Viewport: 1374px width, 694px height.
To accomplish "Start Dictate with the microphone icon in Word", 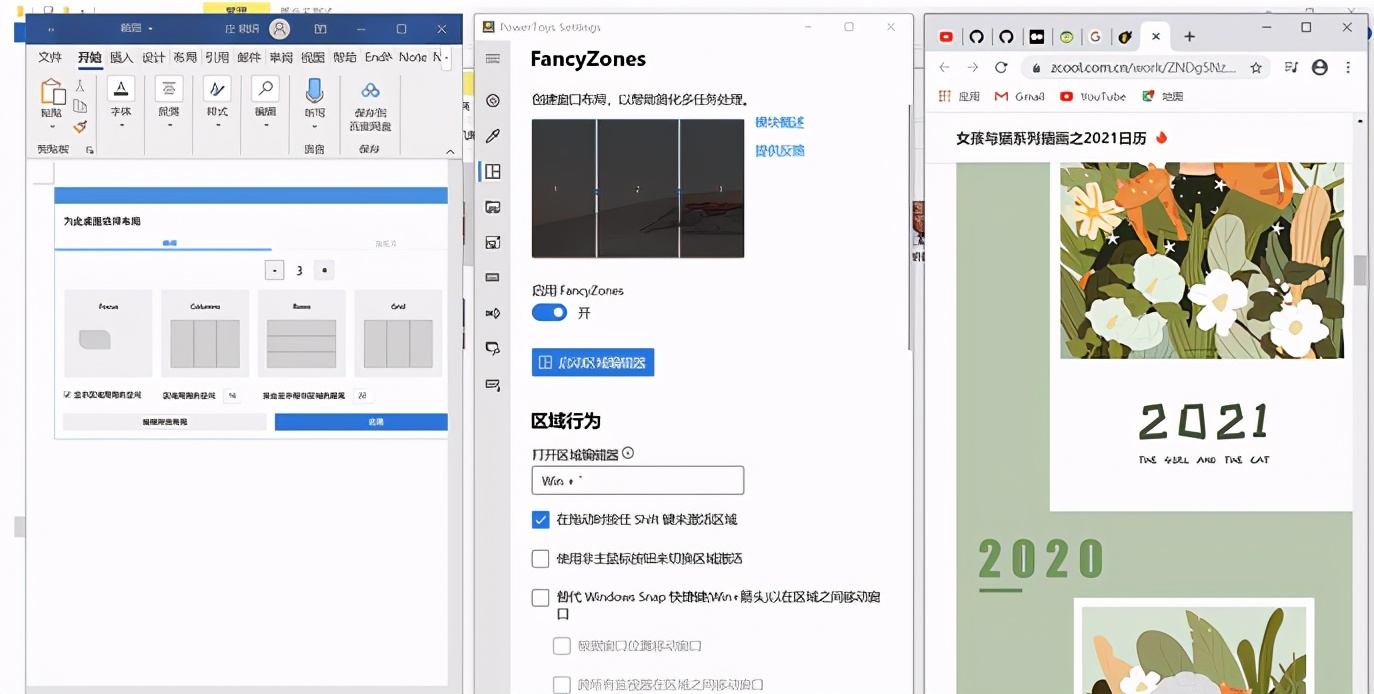I will (x=315, y=91).
